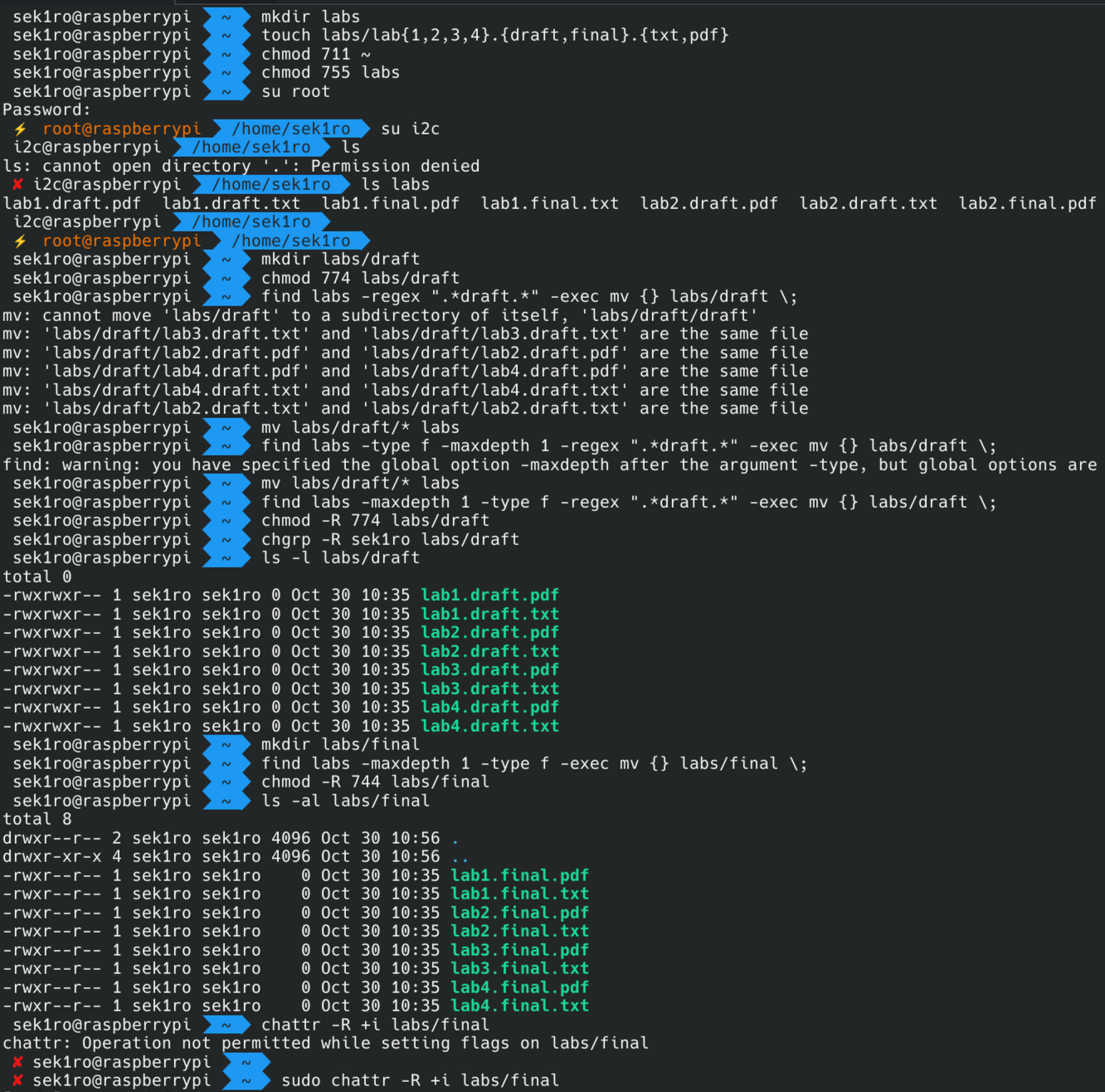Click the "mkdir labs/final" command text
Image resolution: width=1105 pixels, height=1092 pixels.
[x=340, y=744]
